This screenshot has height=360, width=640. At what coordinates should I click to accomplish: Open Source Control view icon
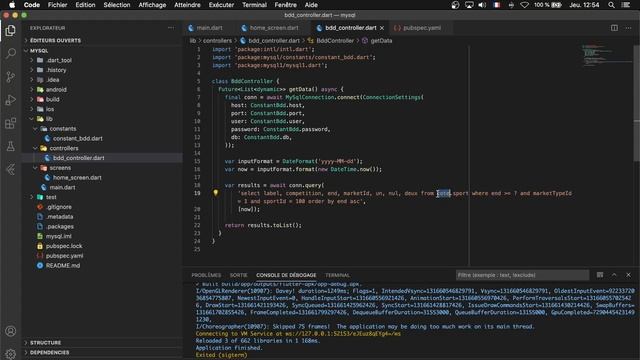coord(11,77)
